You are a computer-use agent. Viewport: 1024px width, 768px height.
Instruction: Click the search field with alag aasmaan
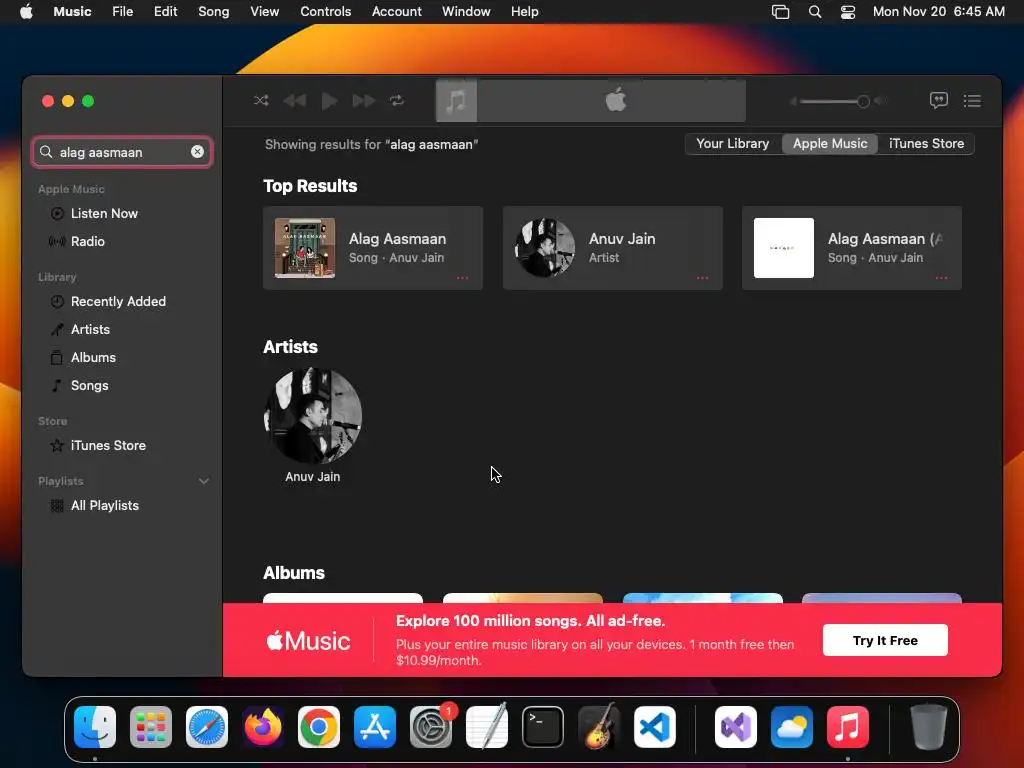pos(122,152)
